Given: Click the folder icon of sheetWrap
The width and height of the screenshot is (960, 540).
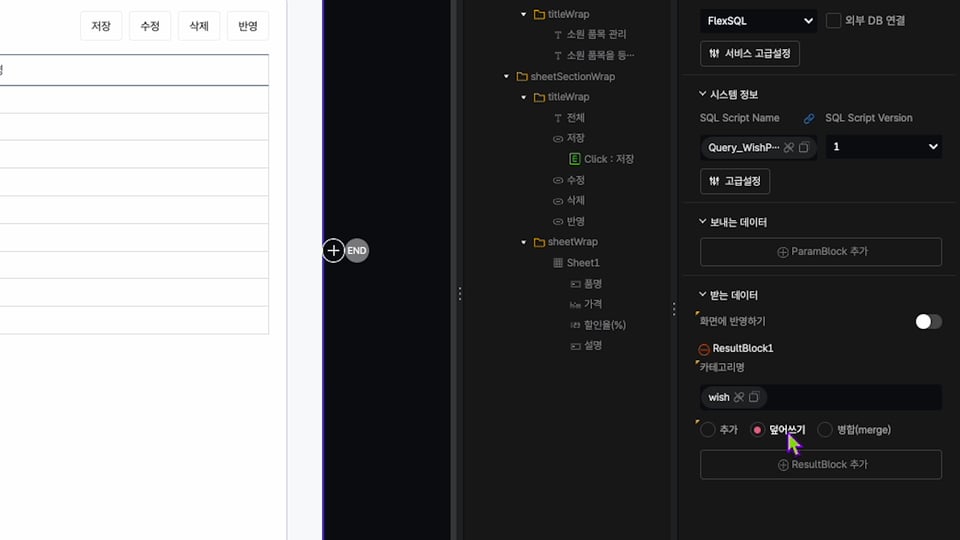Looking at the screenshot, I should (x=539, y=242).
